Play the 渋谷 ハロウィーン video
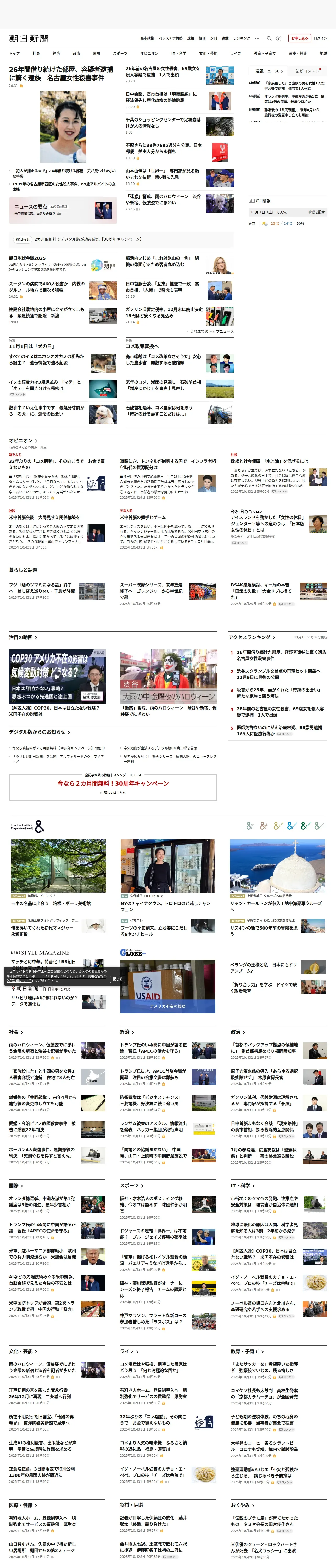The image size is (336, 1568). tap(168, 676)
